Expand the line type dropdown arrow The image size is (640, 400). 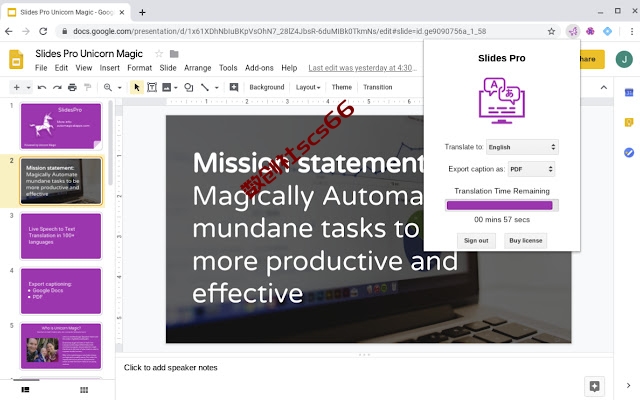(217, 88)
